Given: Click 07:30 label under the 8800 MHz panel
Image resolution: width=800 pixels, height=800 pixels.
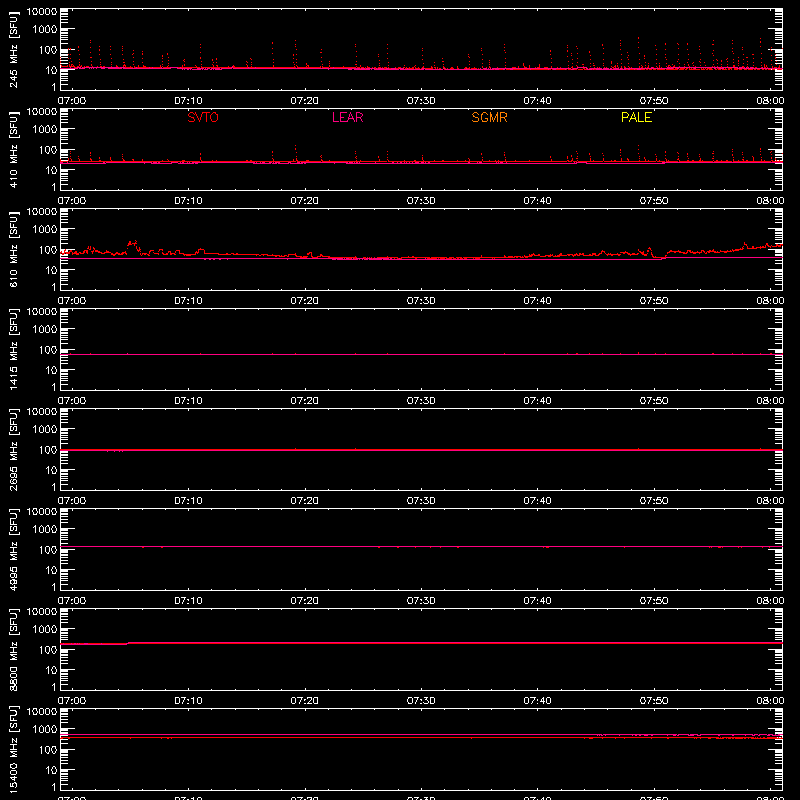Looking at the screenshot, I should pos(421,701).
